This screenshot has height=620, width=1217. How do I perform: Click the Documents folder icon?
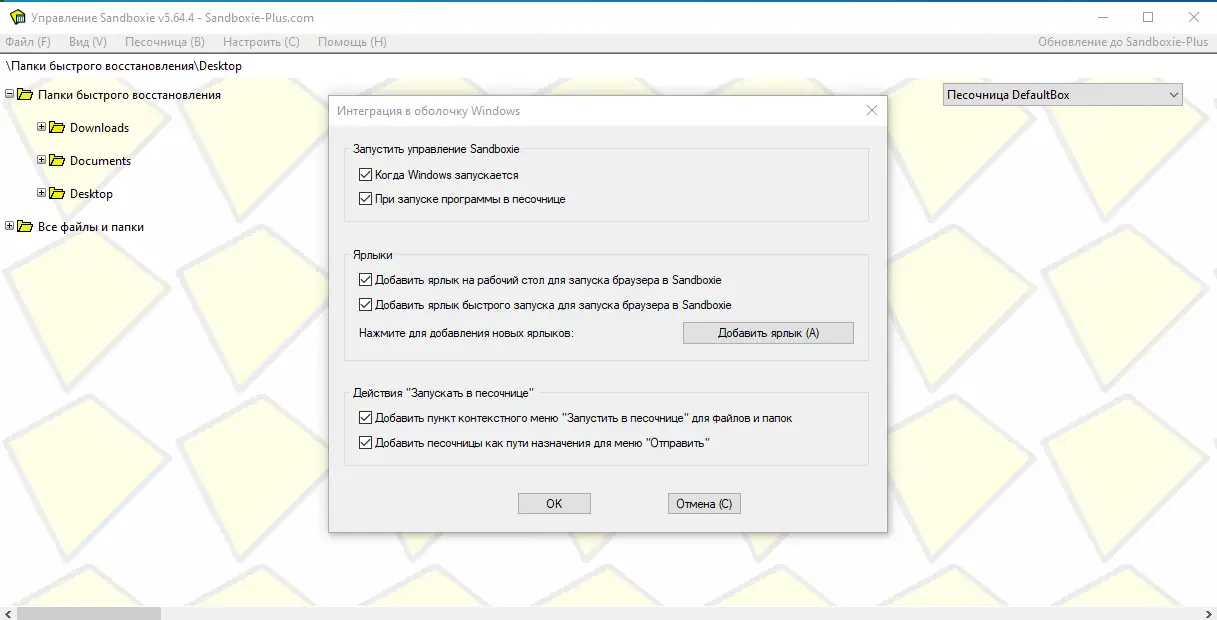(57, 161)
